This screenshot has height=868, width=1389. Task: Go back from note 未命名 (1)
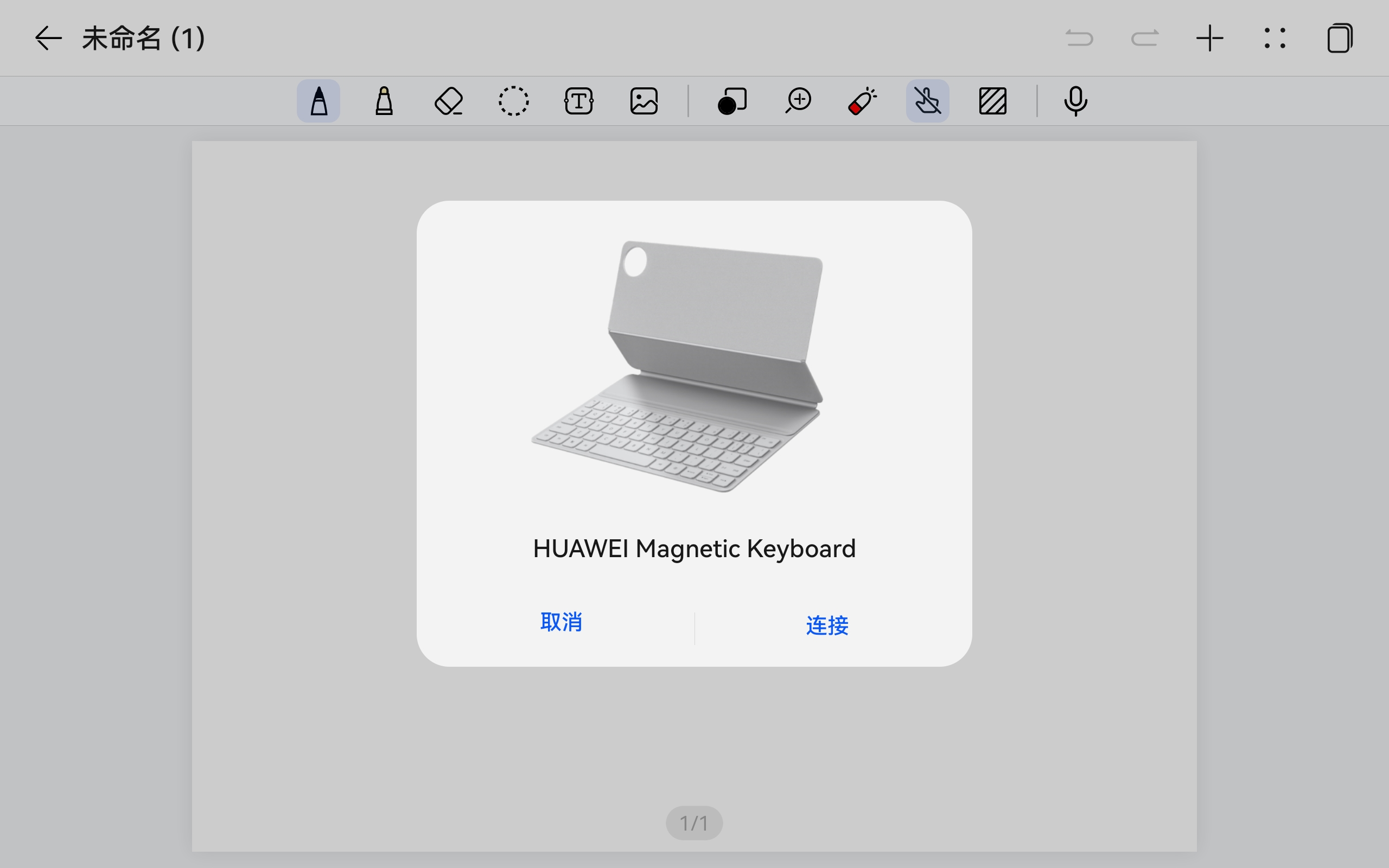(48, 39)
